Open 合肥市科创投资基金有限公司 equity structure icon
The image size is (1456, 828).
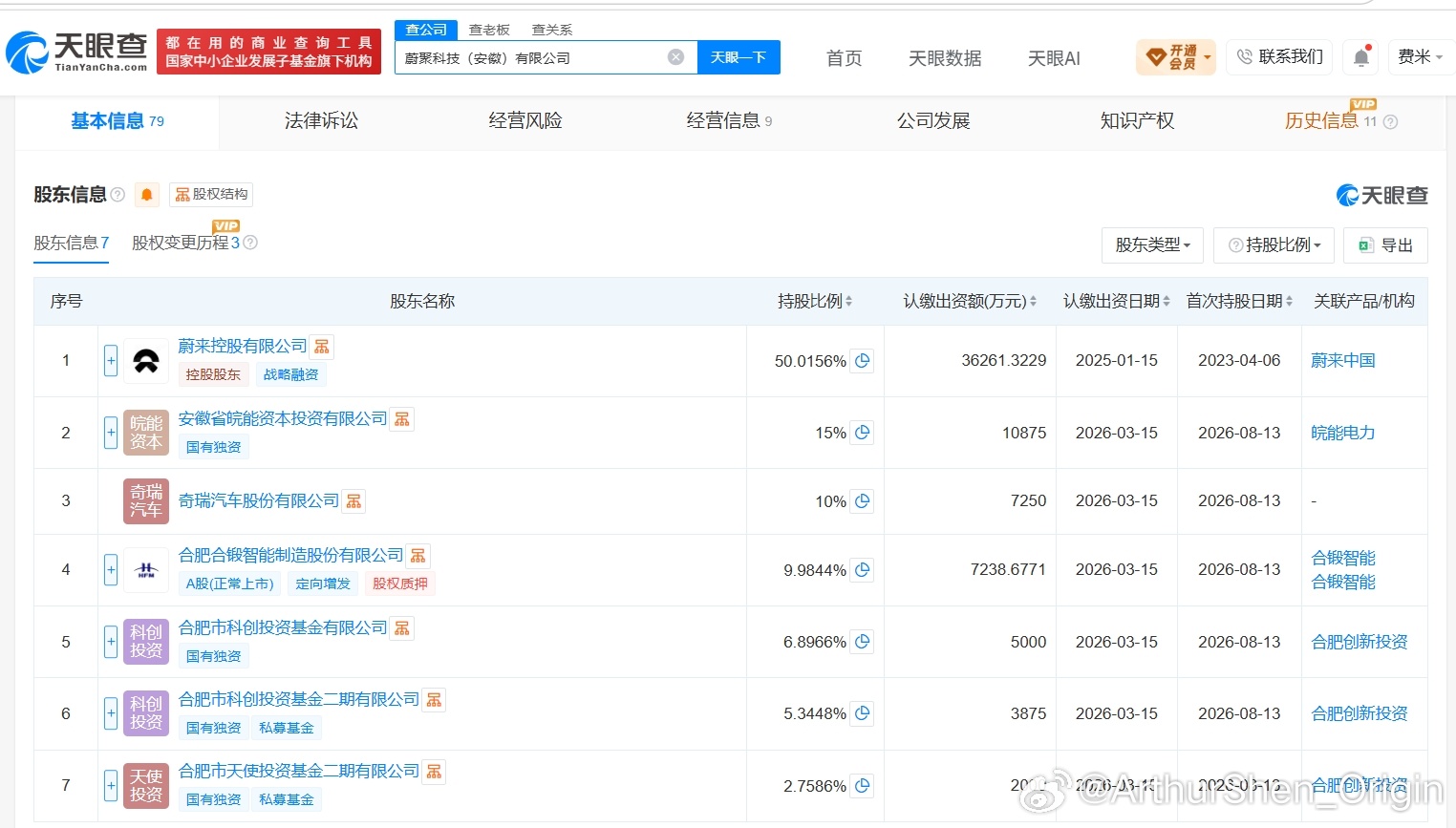(402, 628)
